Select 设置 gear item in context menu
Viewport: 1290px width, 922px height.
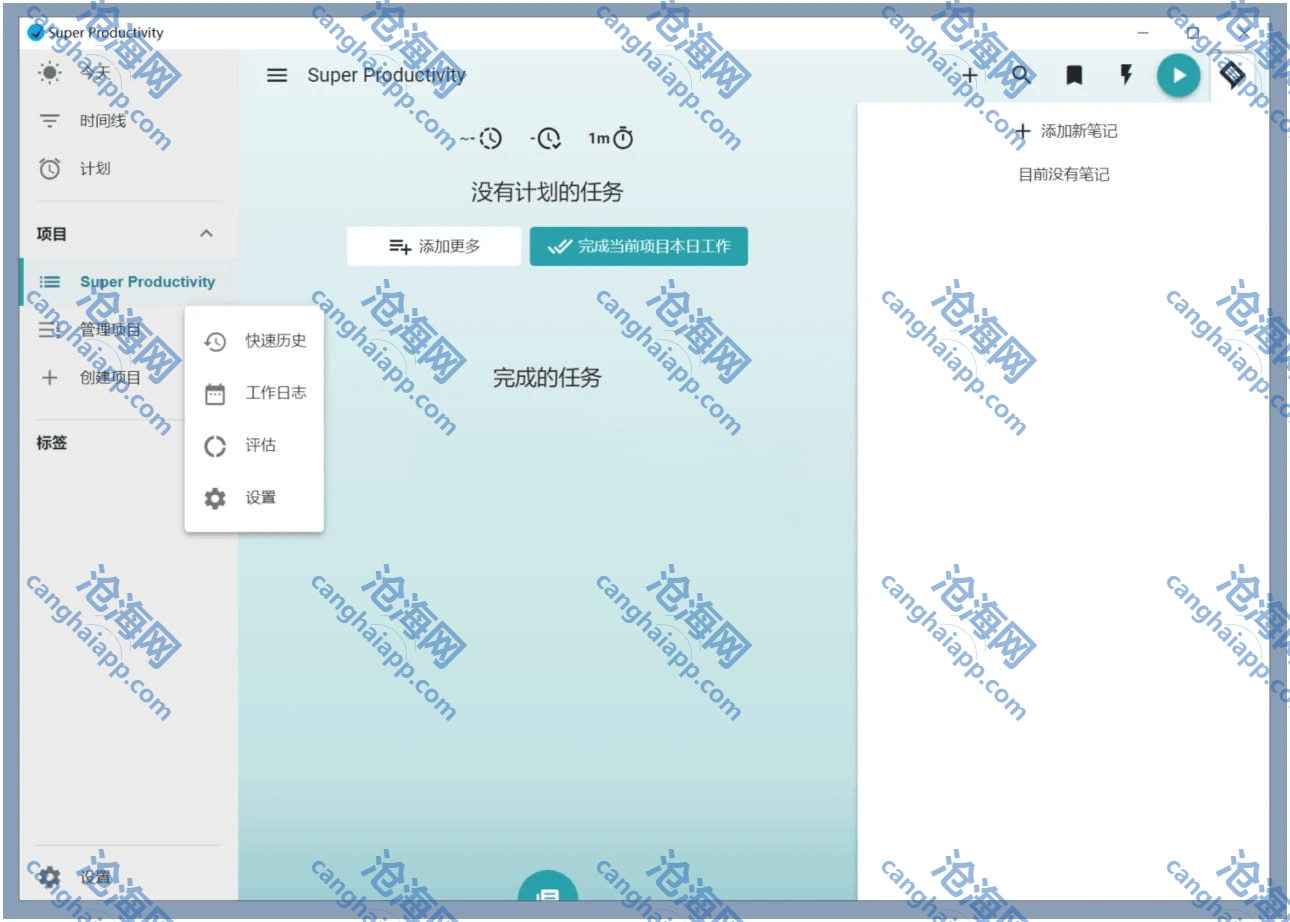click(x=255, y=498)
